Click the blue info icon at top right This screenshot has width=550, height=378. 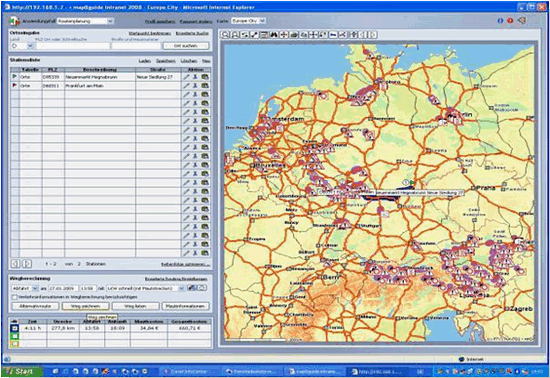pyautogui.click(x=500, y=21)
